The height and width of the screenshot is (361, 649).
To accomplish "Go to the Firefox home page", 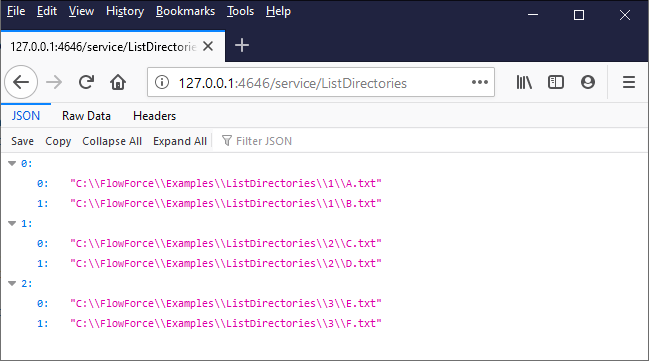I will tap(118, 82).
